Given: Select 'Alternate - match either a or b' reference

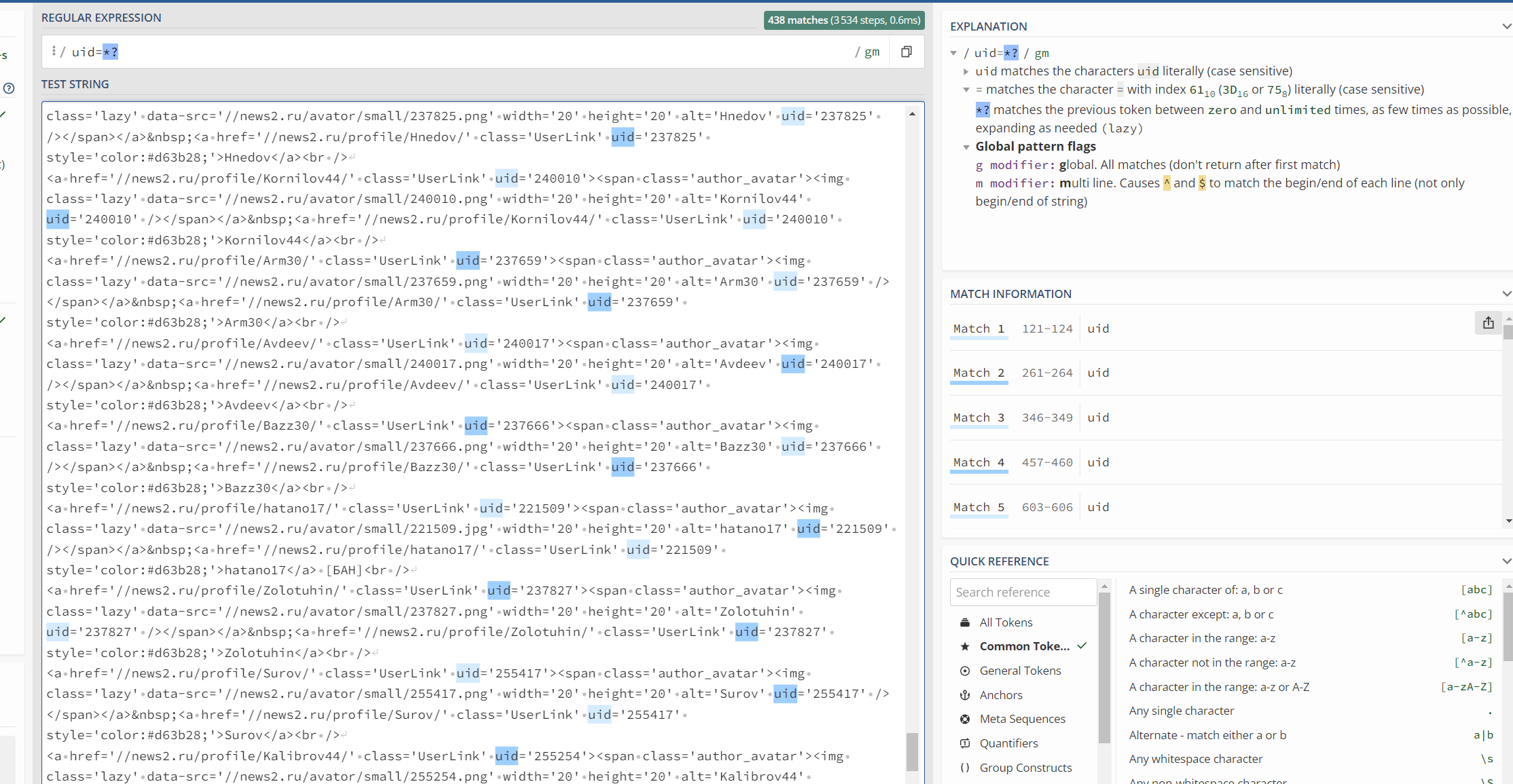Looking at the screenshot, I should click(x=1310, y=735).
